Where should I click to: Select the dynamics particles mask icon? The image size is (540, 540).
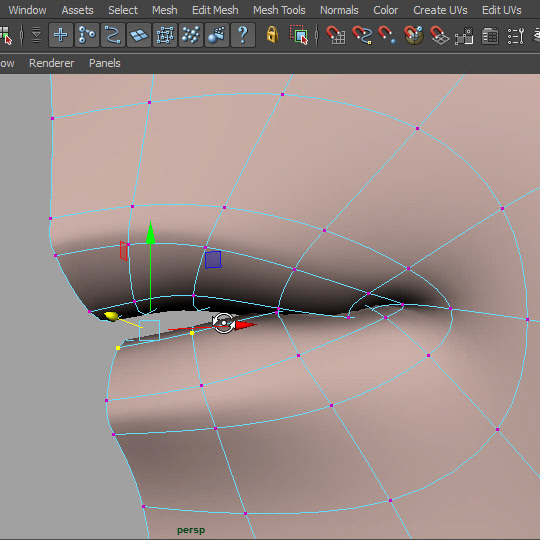(x=191, y=35)
